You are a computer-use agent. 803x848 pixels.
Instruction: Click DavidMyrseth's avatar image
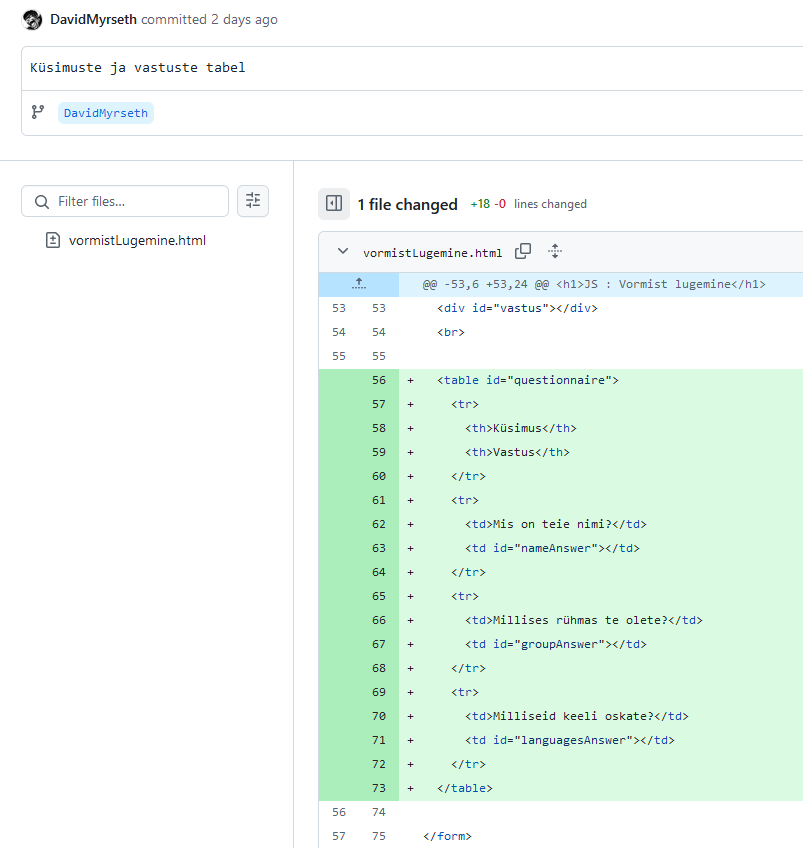(32, 20)
